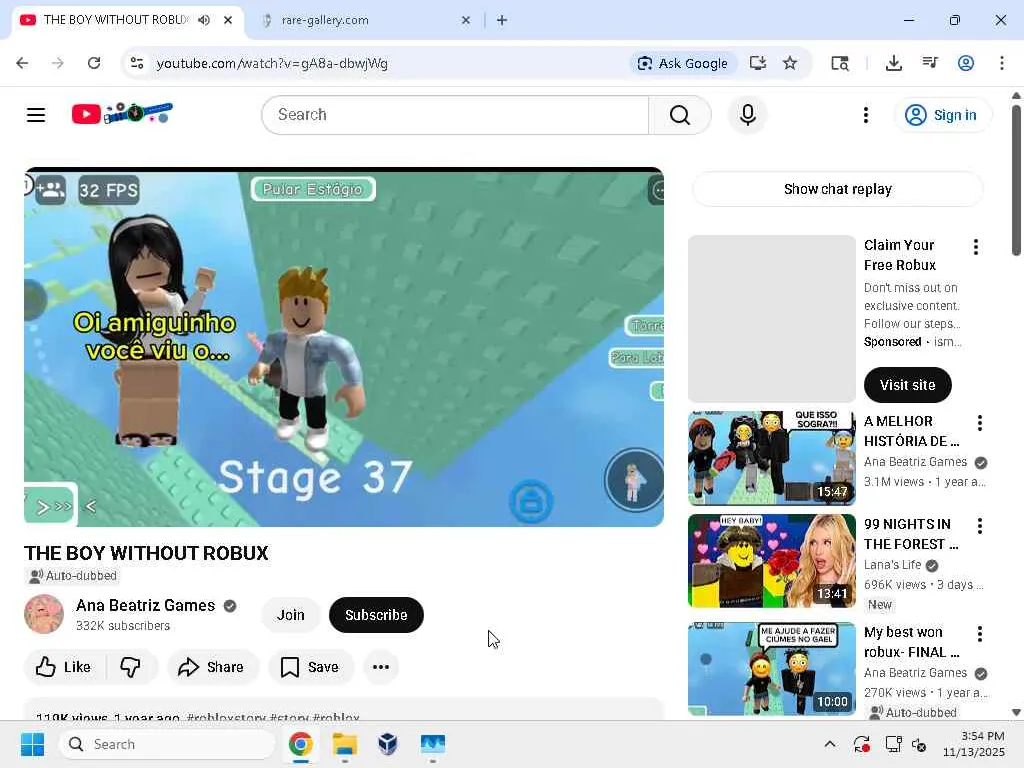Click the #robloxstory hashtag
1024x768 pixels.
(x=226, y=718)
